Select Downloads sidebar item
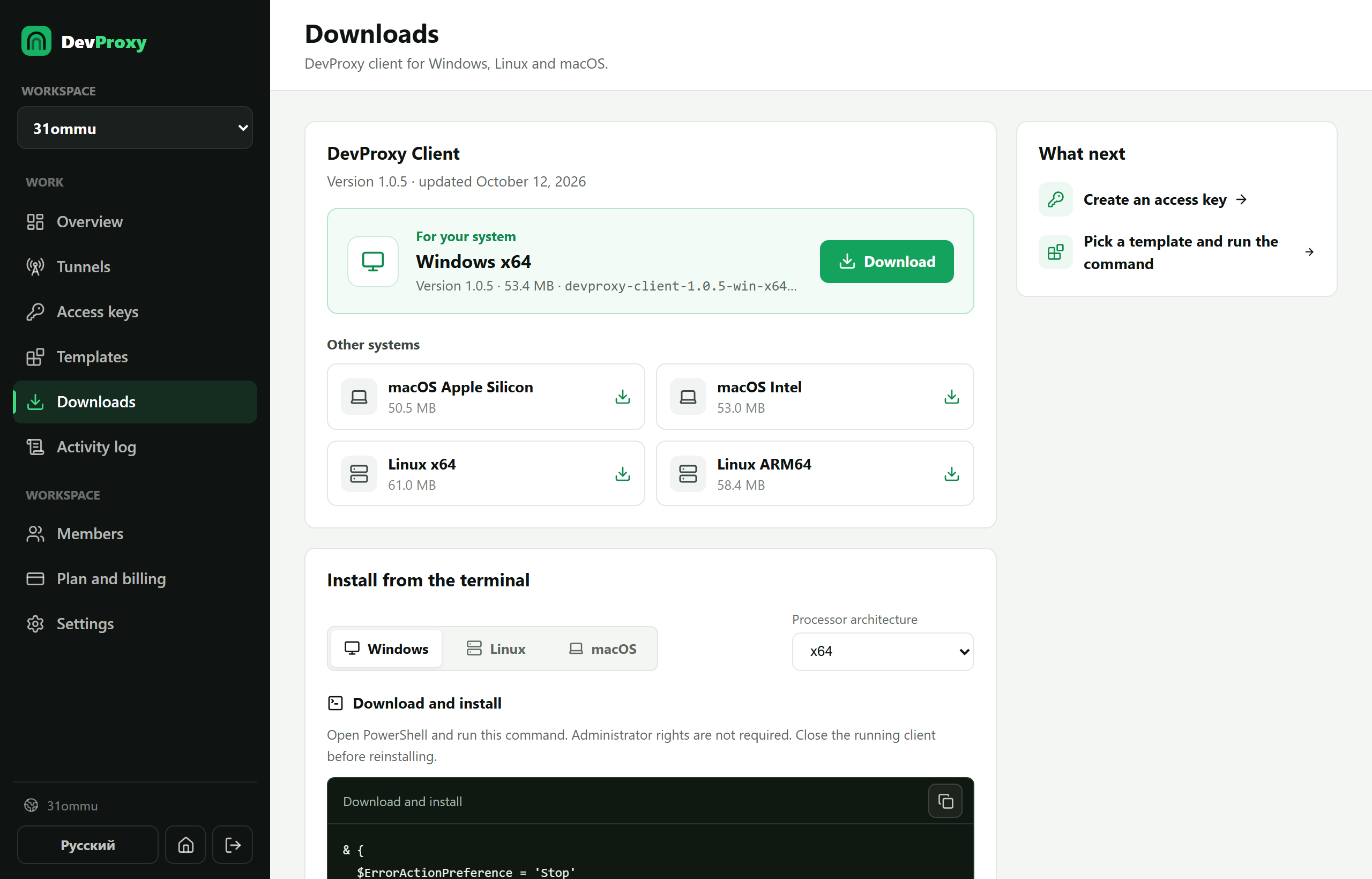 coord(135,402)
